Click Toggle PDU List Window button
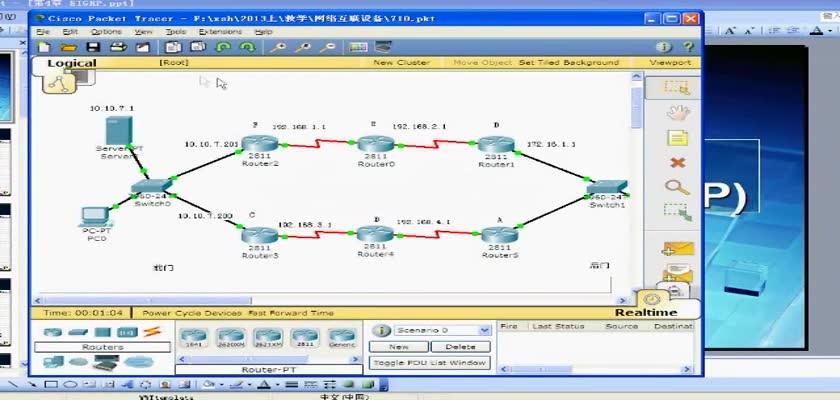The height and width of the screenshot is (400, 840). pyautogui.click(x=430, y=363)
